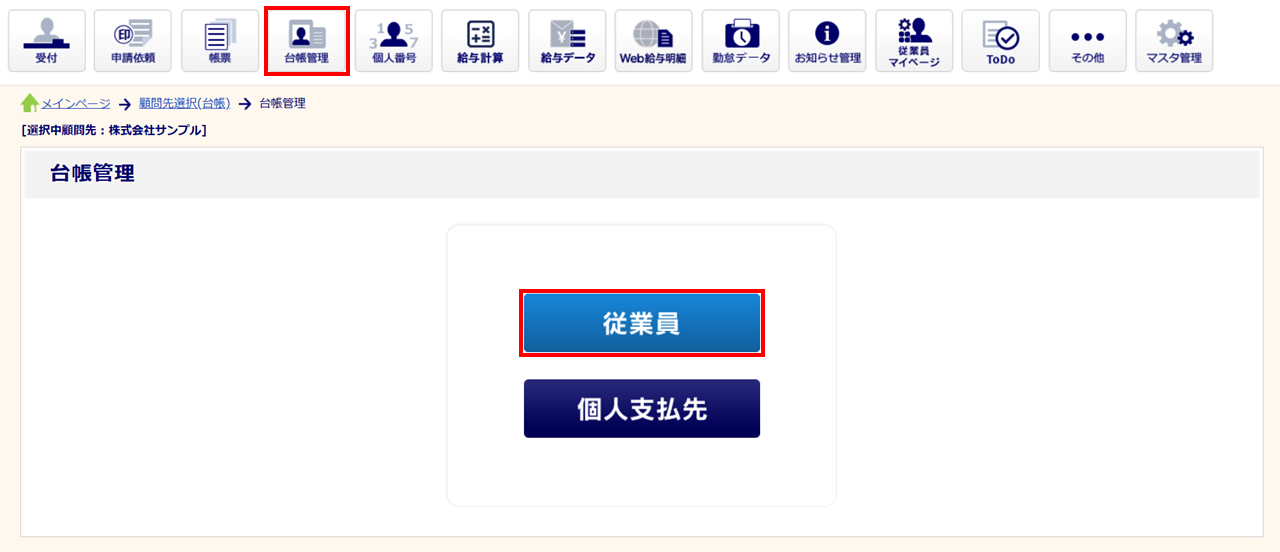The width and height of the screenshot is (1280, 552).
Task: Open the その他 three-dots menu
Action: pyautogui.click(x=1088, y=41)
